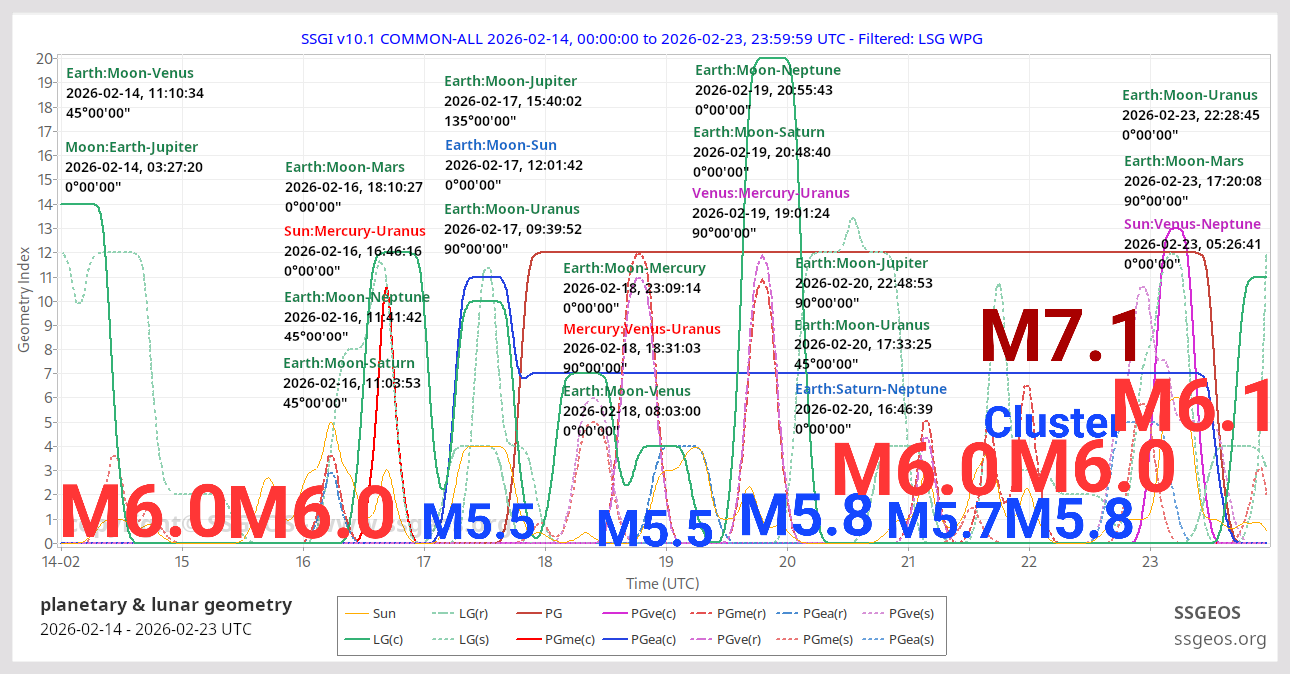This screenshot has width=1290, height=674.
Task: Toggle the PGme(r) series in the legend
Action: pyautogui.click(x=702, y=613)
